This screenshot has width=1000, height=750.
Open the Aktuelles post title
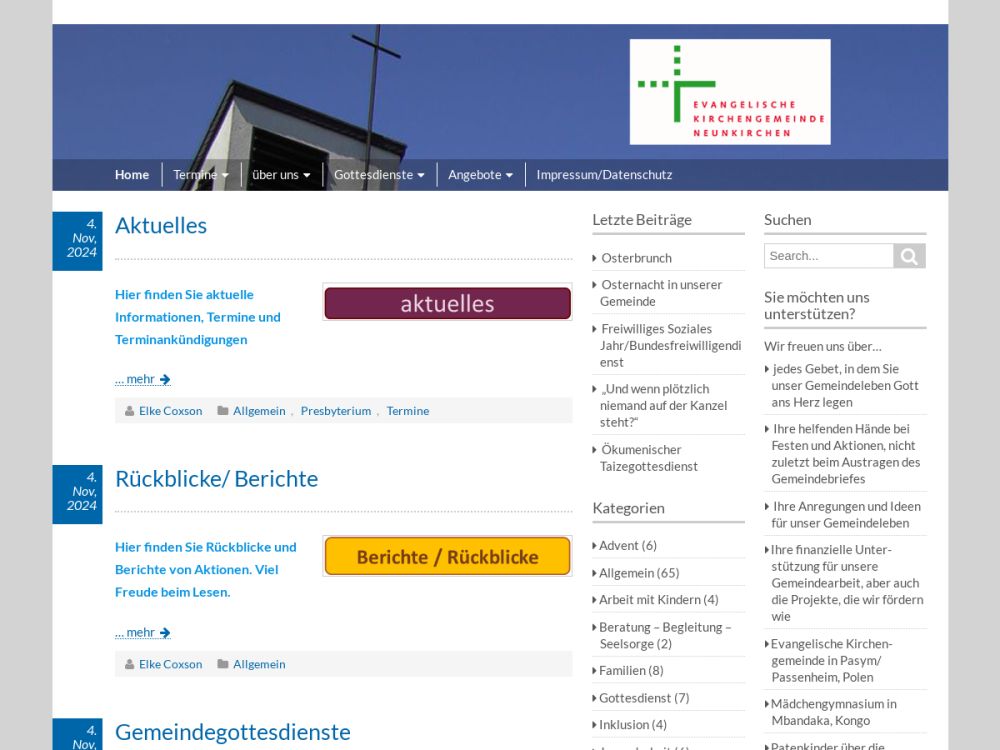(x=161, y=226)
